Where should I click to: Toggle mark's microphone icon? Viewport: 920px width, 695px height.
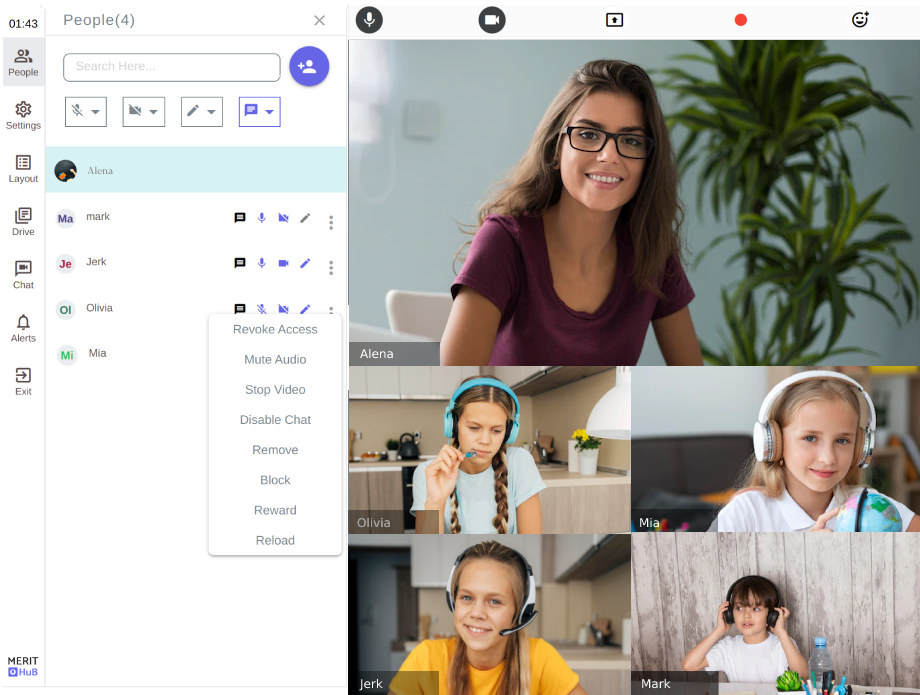[x=262, y=218]
